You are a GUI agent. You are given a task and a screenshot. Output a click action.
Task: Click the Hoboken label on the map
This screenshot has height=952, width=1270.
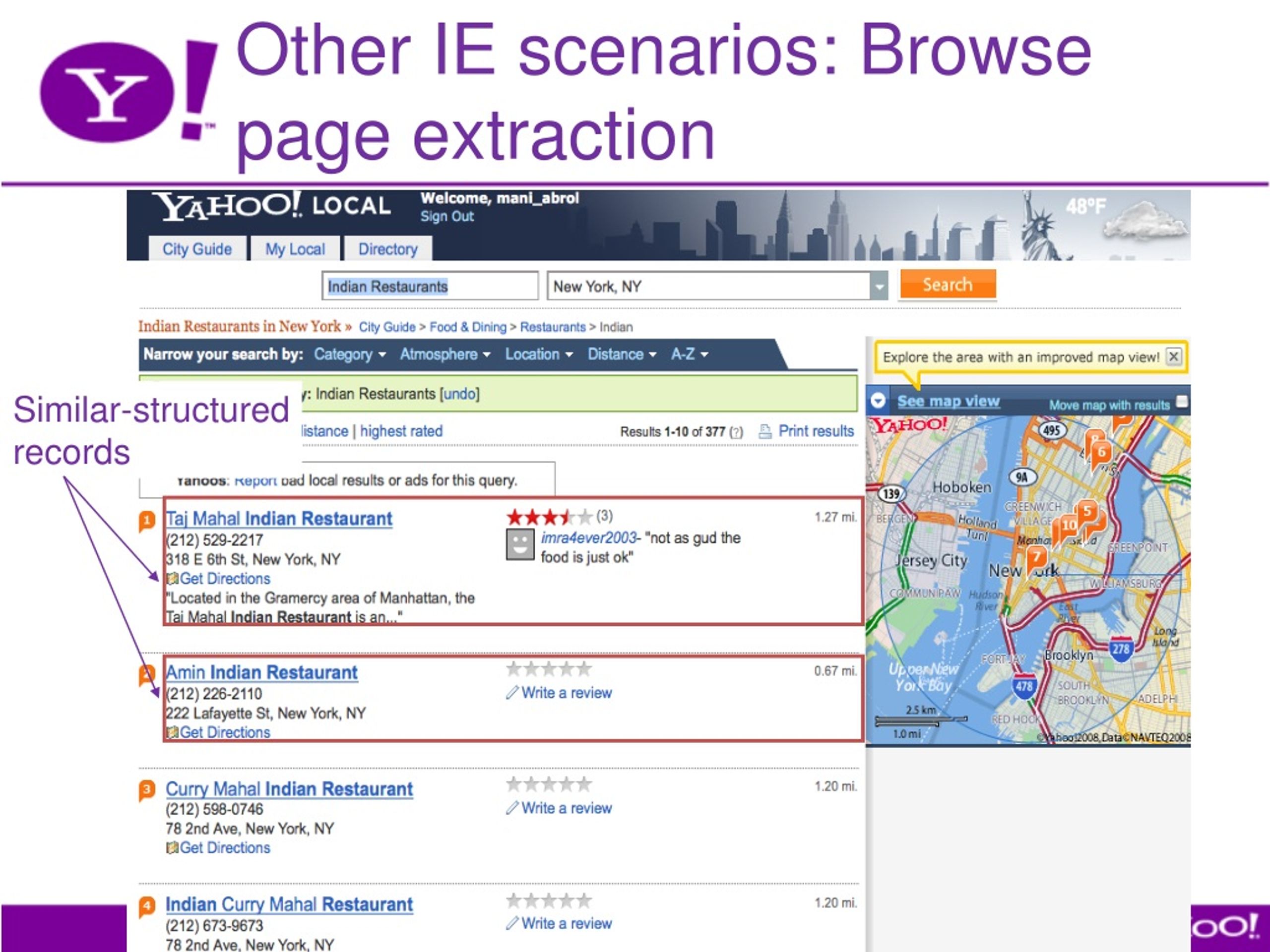pyautogui.click(x=962, y=487)
